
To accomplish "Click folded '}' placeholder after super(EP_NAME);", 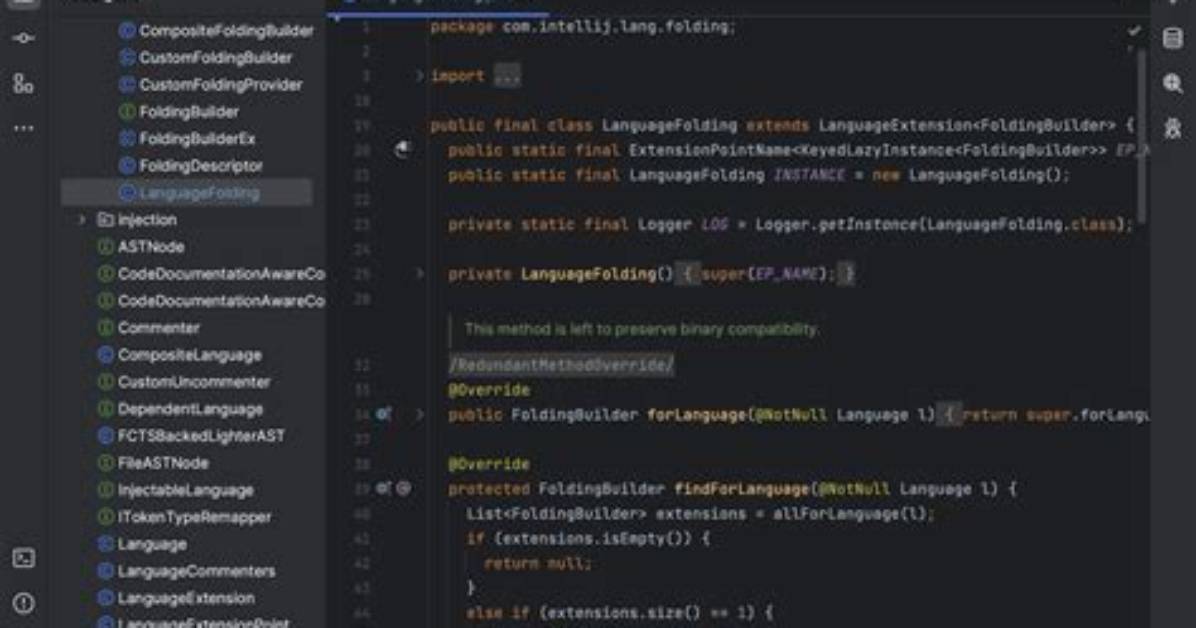I will (x=847, y=274).
